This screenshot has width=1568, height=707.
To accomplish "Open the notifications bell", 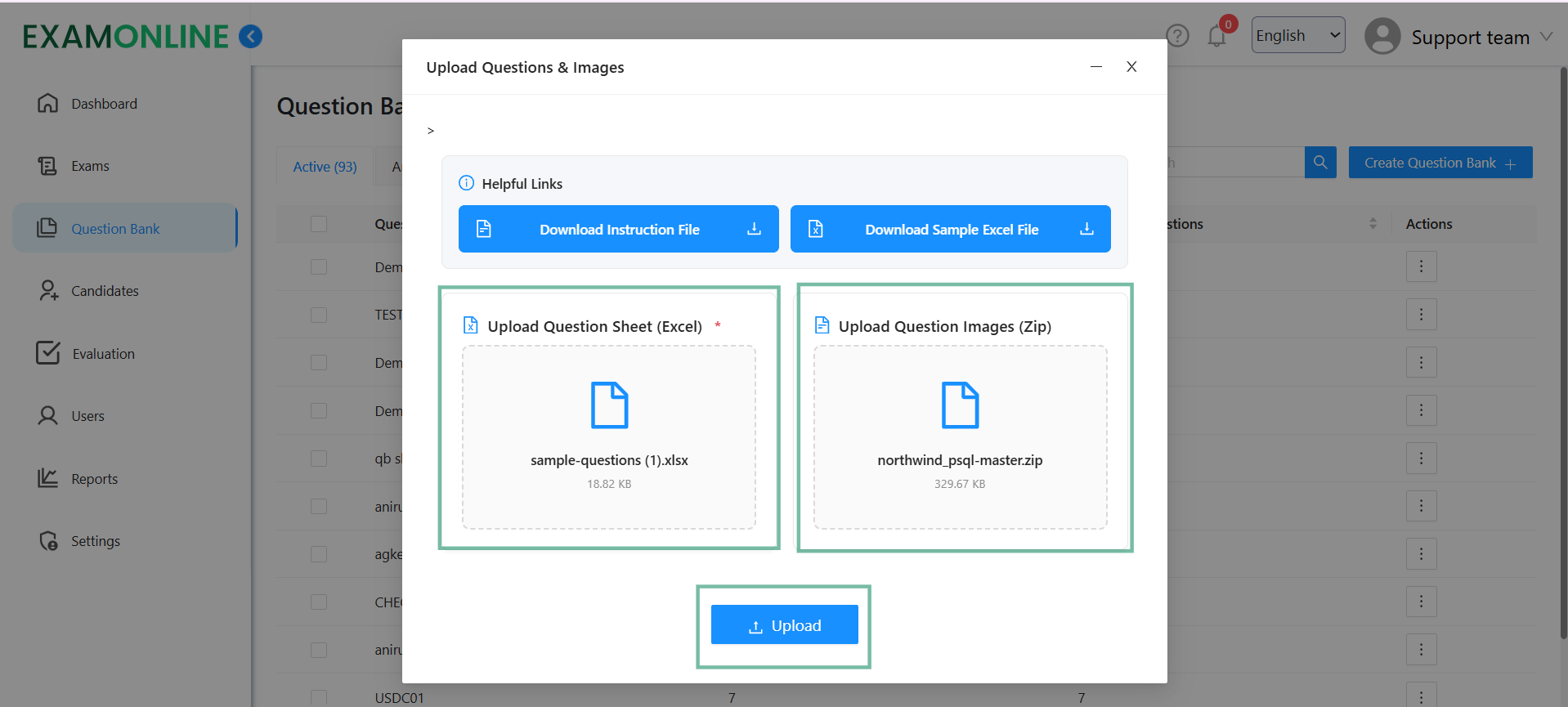I will coord(1216,37).
